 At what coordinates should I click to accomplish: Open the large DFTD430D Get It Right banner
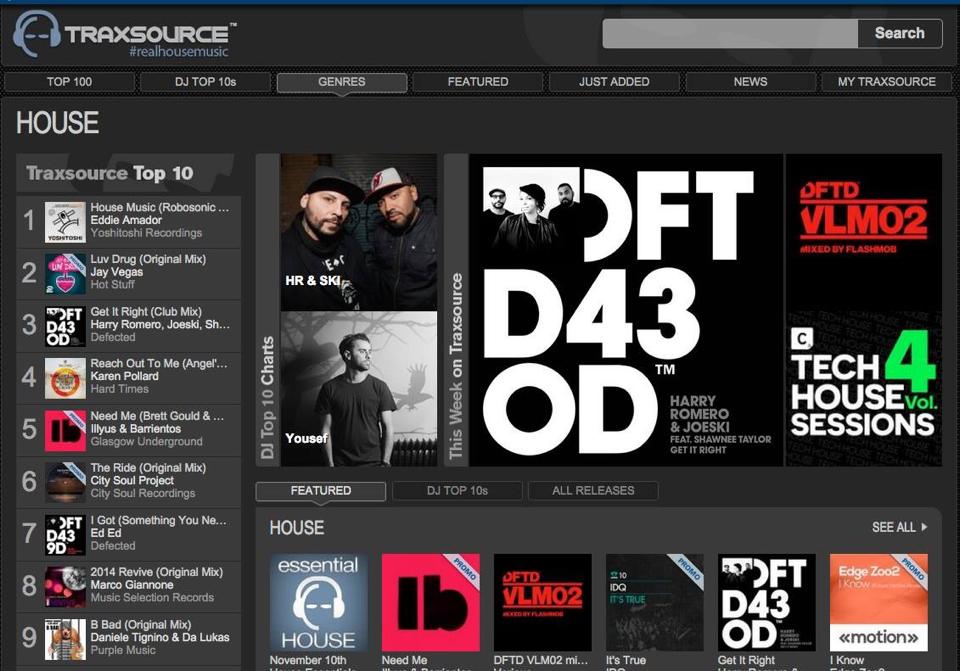tap(626, 310)
